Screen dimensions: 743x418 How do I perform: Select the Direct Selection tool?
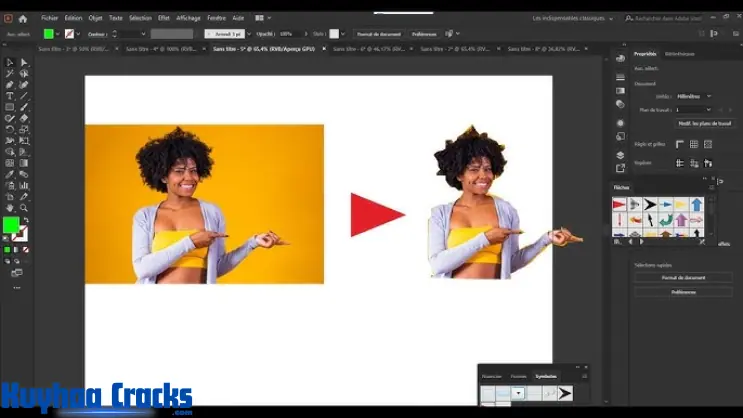click(x=24, y=62)
